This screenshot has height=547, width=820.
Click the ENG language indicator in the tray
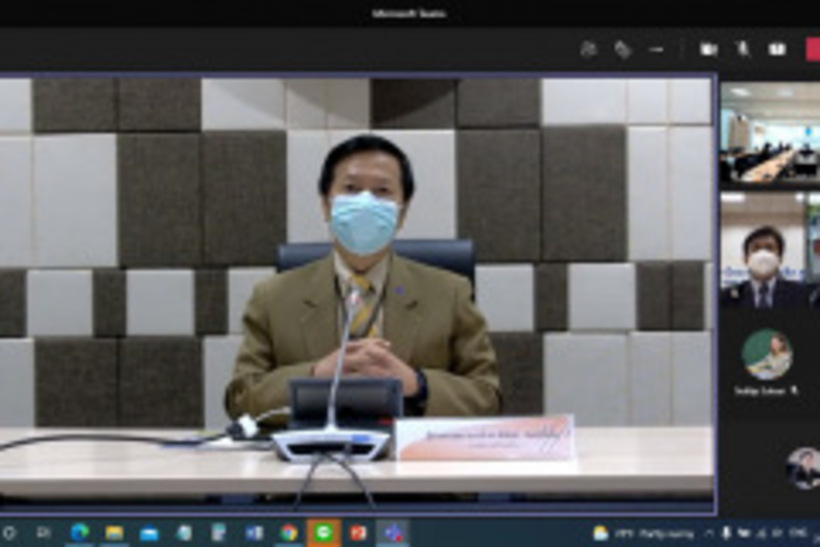[x=798, y=533]
